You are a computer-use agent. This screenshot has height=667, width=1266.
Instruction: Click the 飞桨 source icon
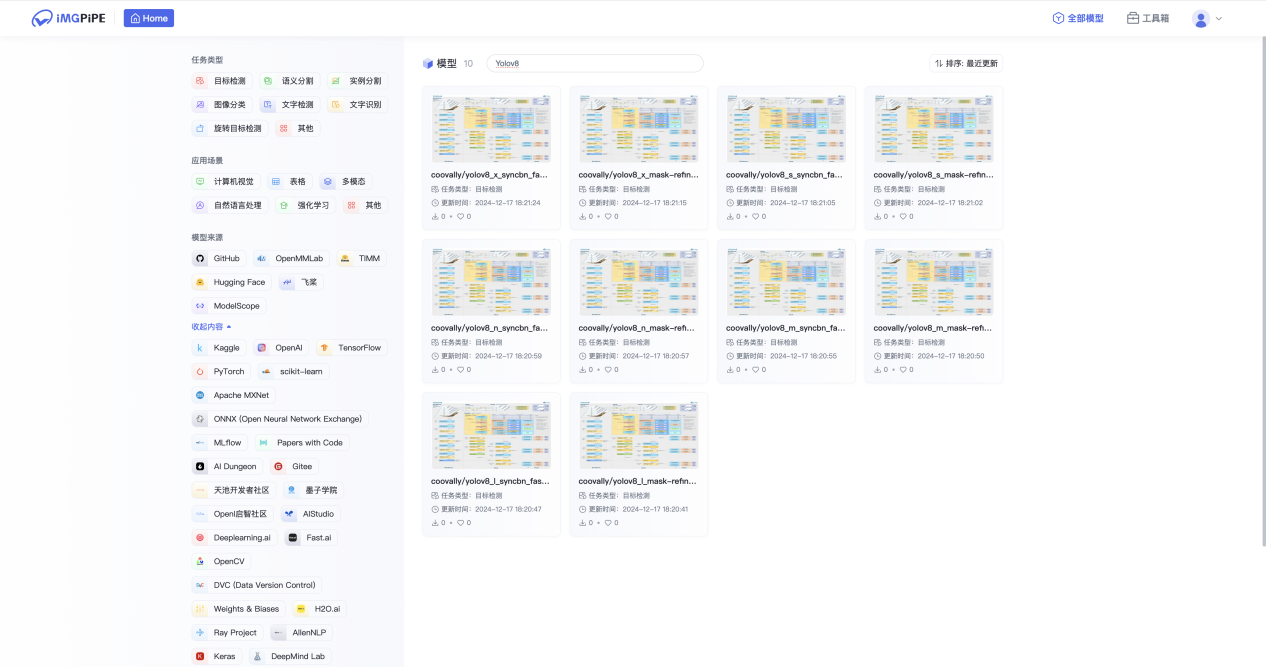click(x=287, y=282)
